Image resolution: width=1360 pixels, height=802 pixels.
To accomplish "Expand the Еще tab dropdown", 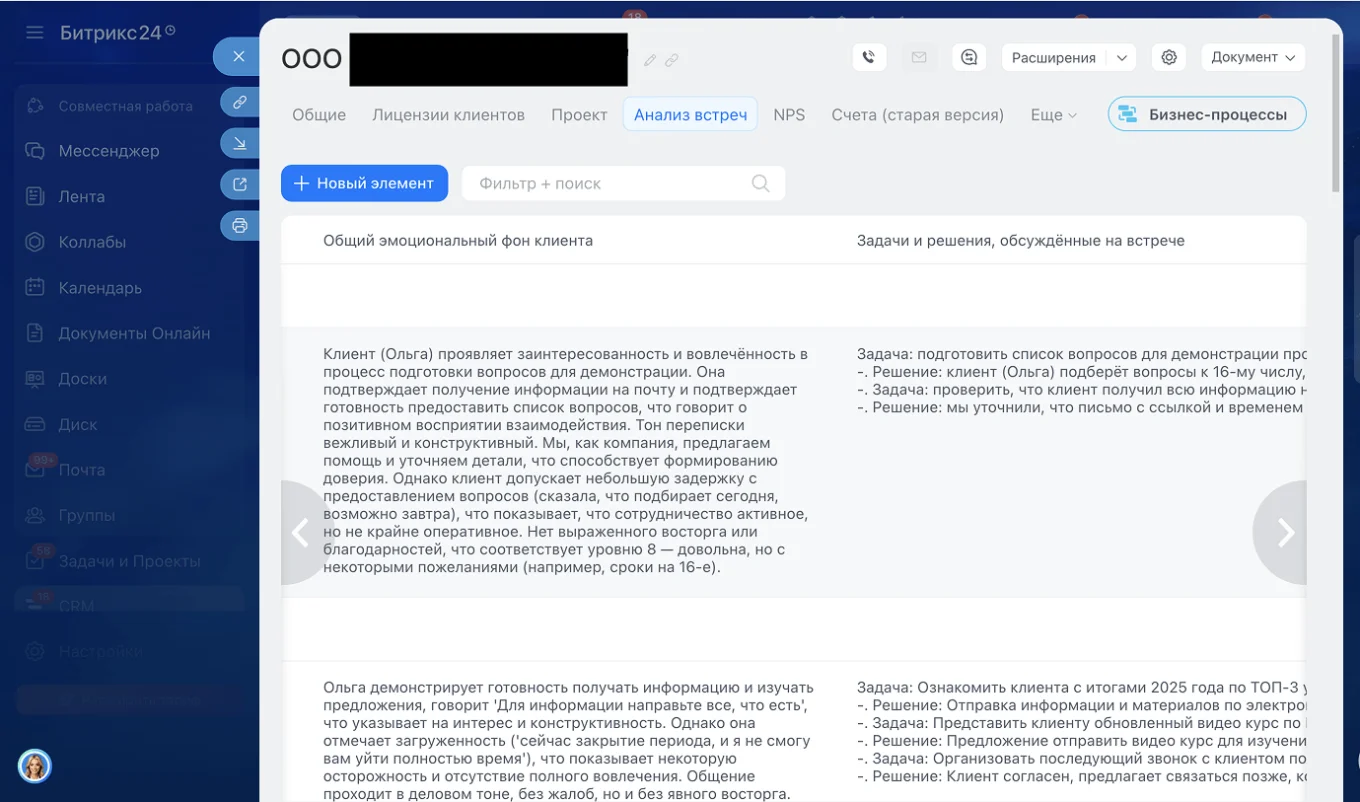I will pyautogui.click(x=1052, y=114).
